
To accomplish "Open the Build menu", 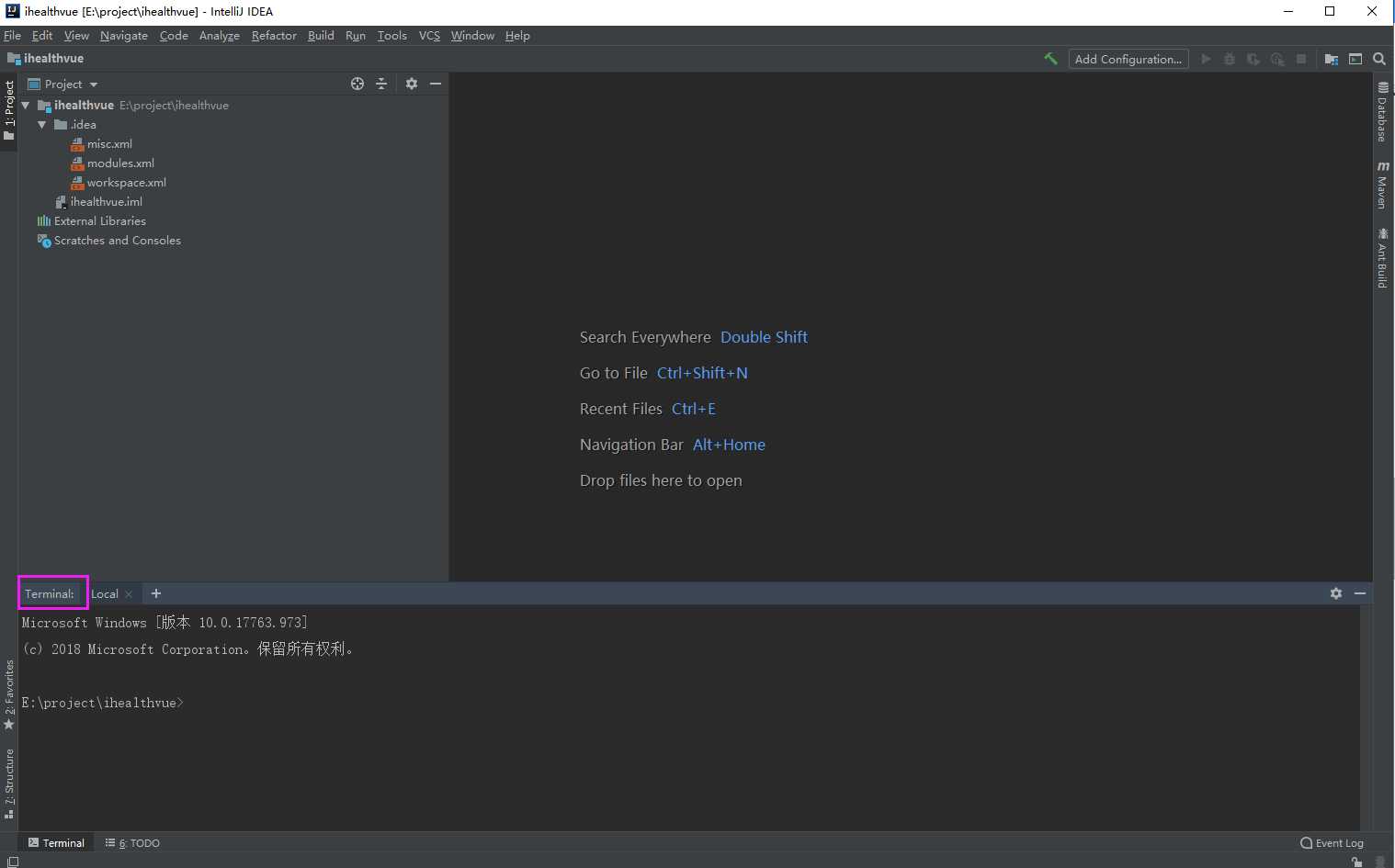I will pyautogui.click(x=321, y=35).
